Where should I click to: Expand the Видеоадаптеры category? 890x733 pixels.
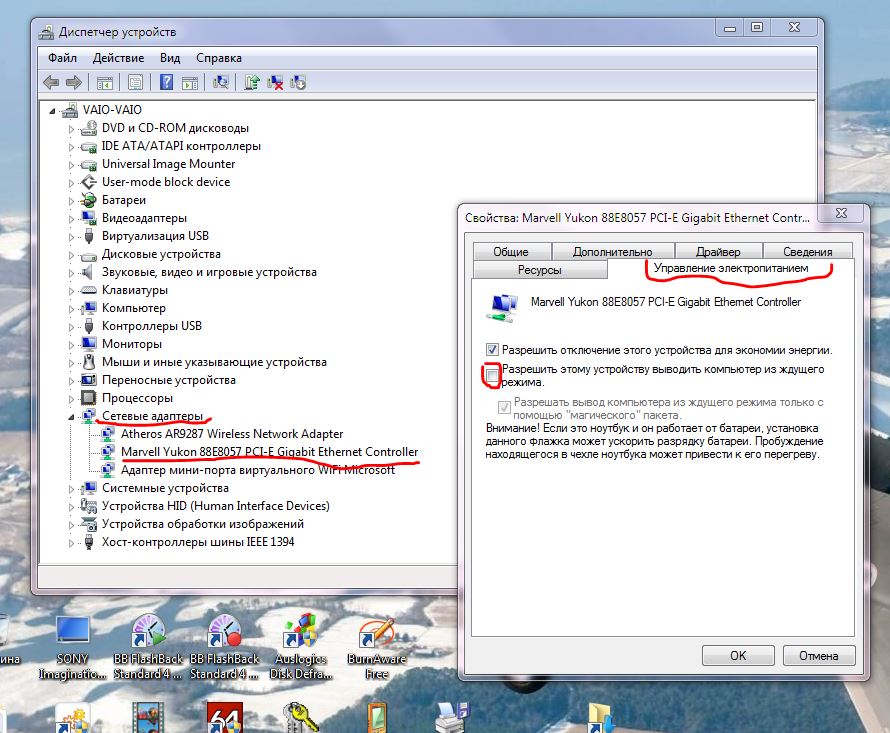pos(71,218)
